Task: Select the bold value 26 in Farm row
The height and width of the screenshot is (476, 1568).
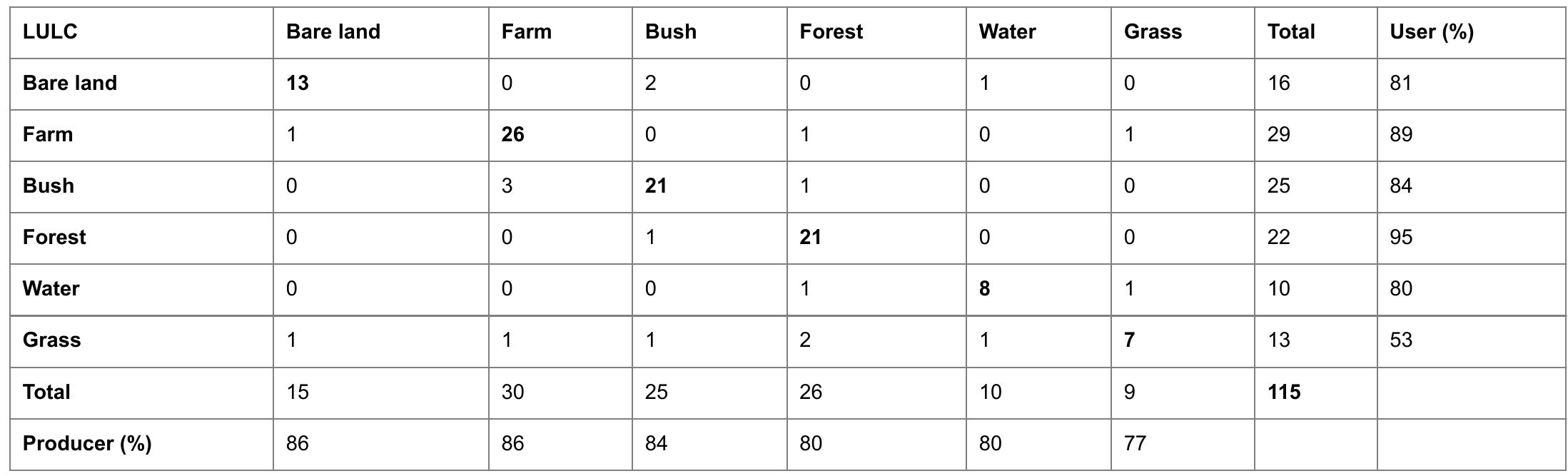Action: (x=512, y=135)
